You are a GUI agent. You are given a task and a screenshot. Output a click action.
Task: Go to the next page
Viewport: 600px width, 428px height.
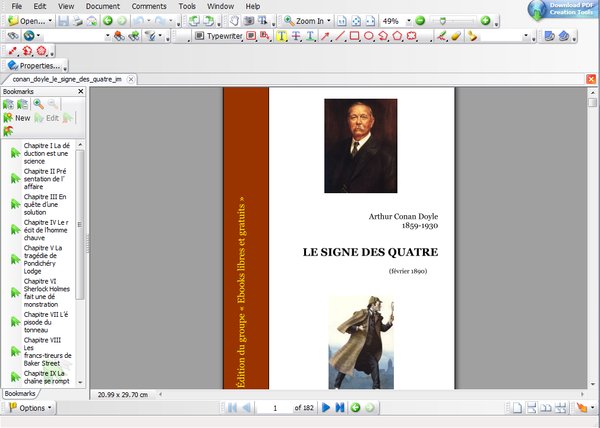click(x=326, y=408)
